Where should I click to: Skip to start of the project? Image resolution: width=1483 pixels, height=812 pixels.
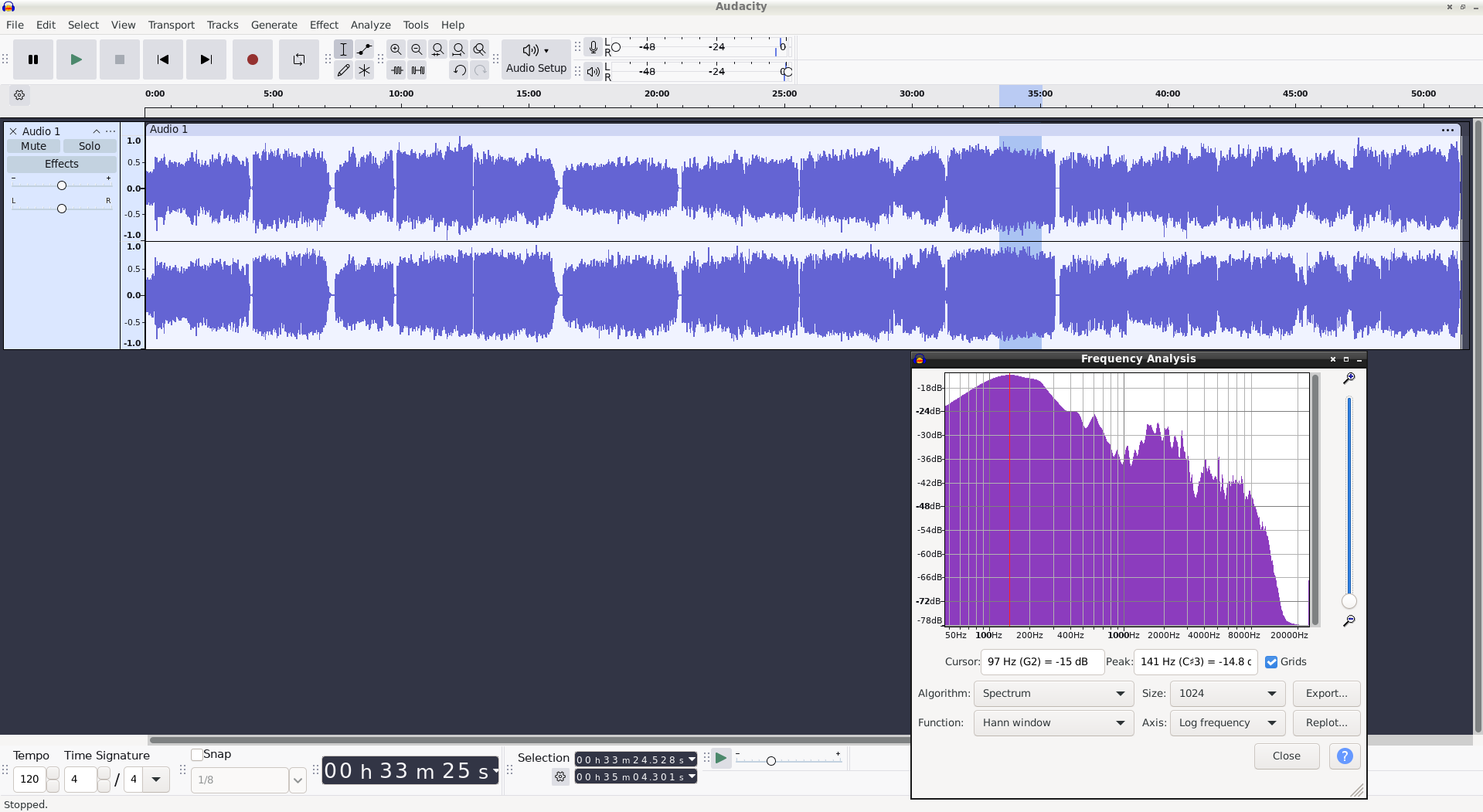pyautogui.click(x=162, y=59)
